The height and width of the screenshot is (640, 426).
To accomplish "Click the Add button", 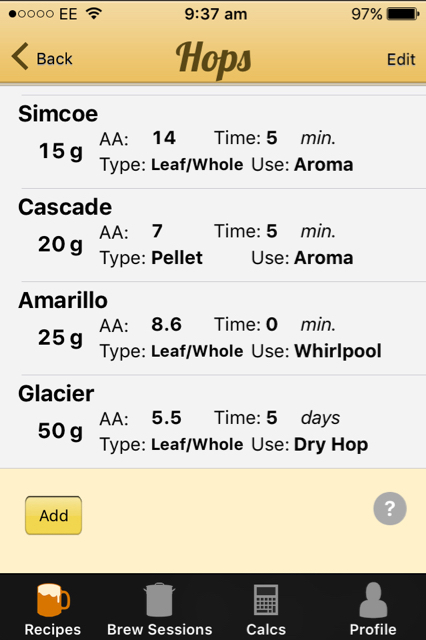I will pyautogui.click(x=53, y=516).
